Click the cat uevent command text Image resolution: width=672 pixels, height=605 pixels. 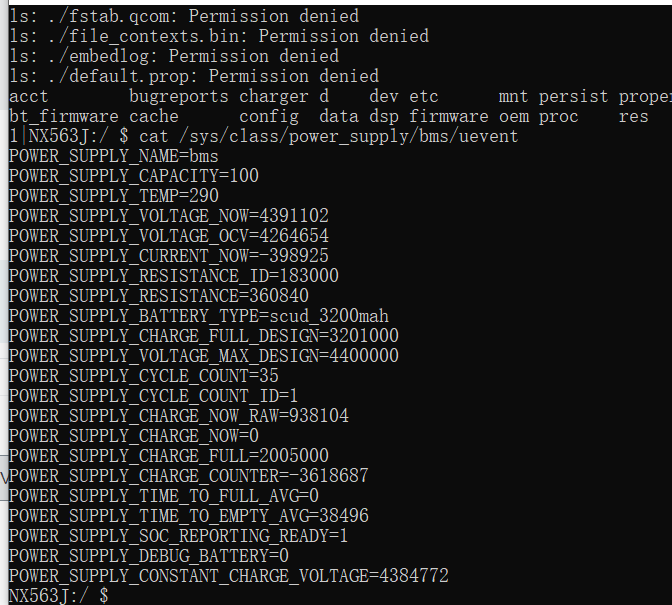click(332, 136)
